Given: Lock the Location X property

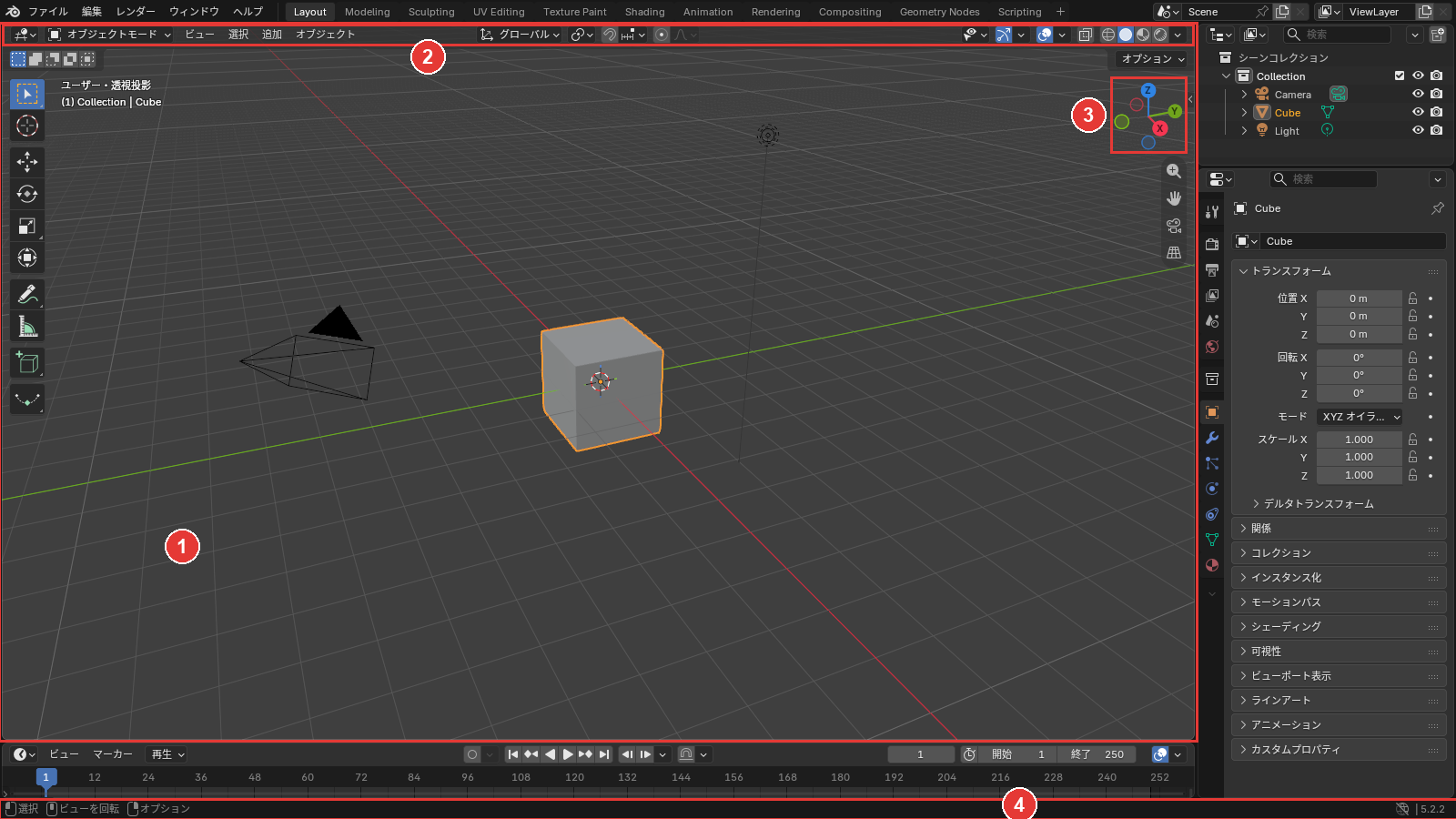Looking at the screenshot, I should coord(1413,298).
